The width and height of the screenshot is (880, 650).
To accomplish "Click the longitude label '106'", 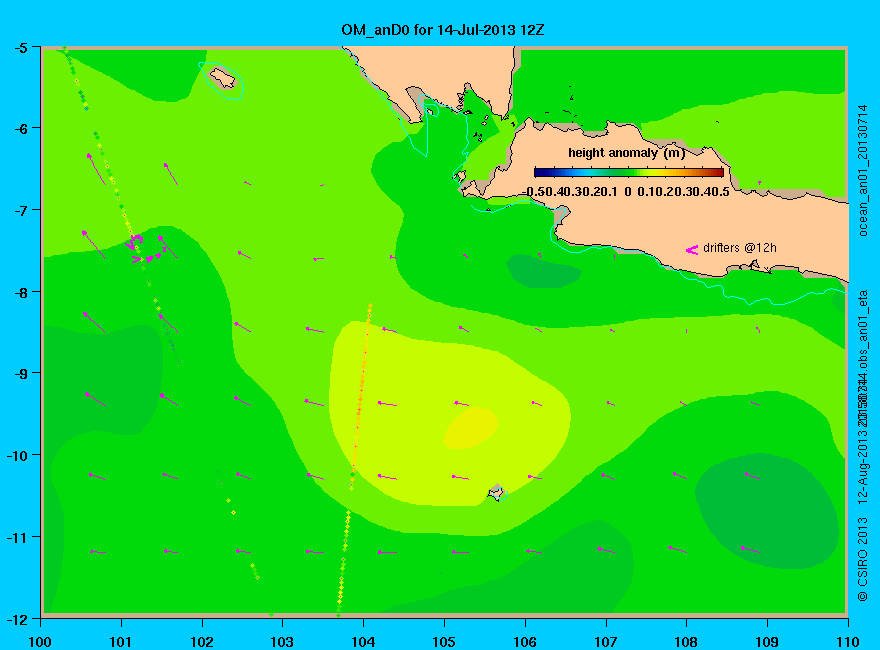I will pyautogui.click(x=525, y=642).
